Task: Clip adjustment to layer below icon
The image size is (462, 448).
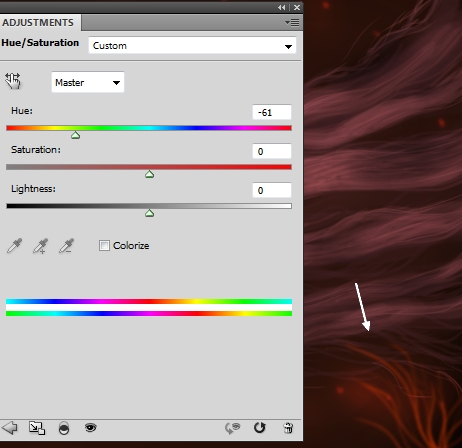Action: pyautogui.click(x=64, y=428)
